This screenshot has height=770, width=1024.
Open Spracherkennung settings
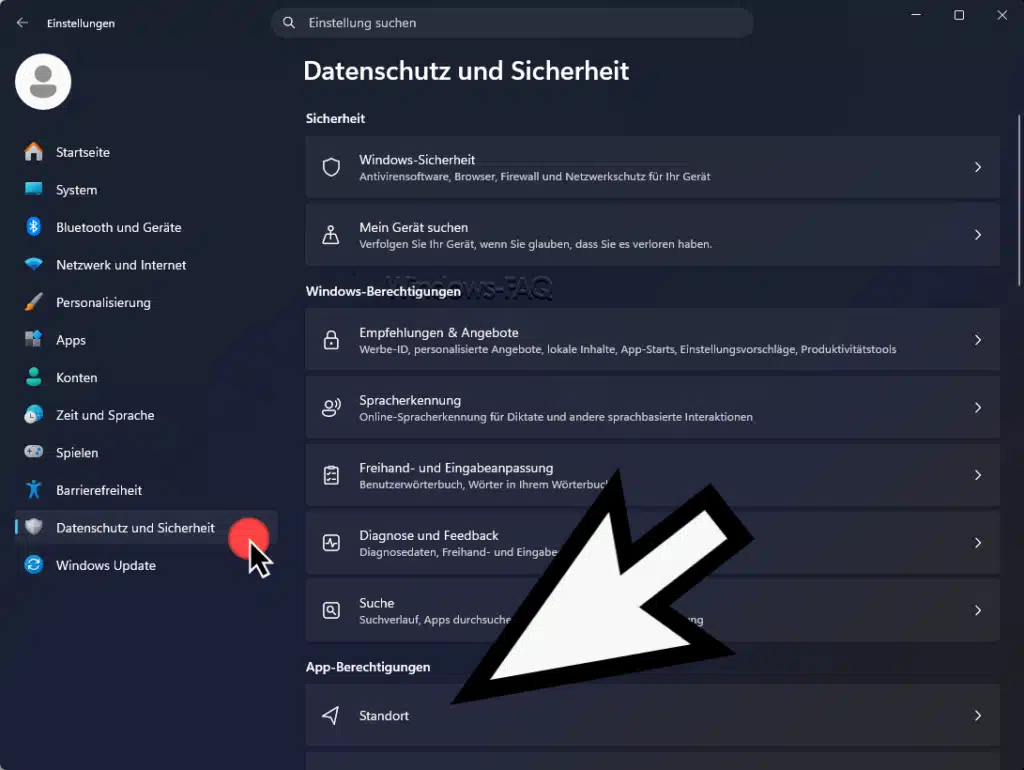click(652, 408)
